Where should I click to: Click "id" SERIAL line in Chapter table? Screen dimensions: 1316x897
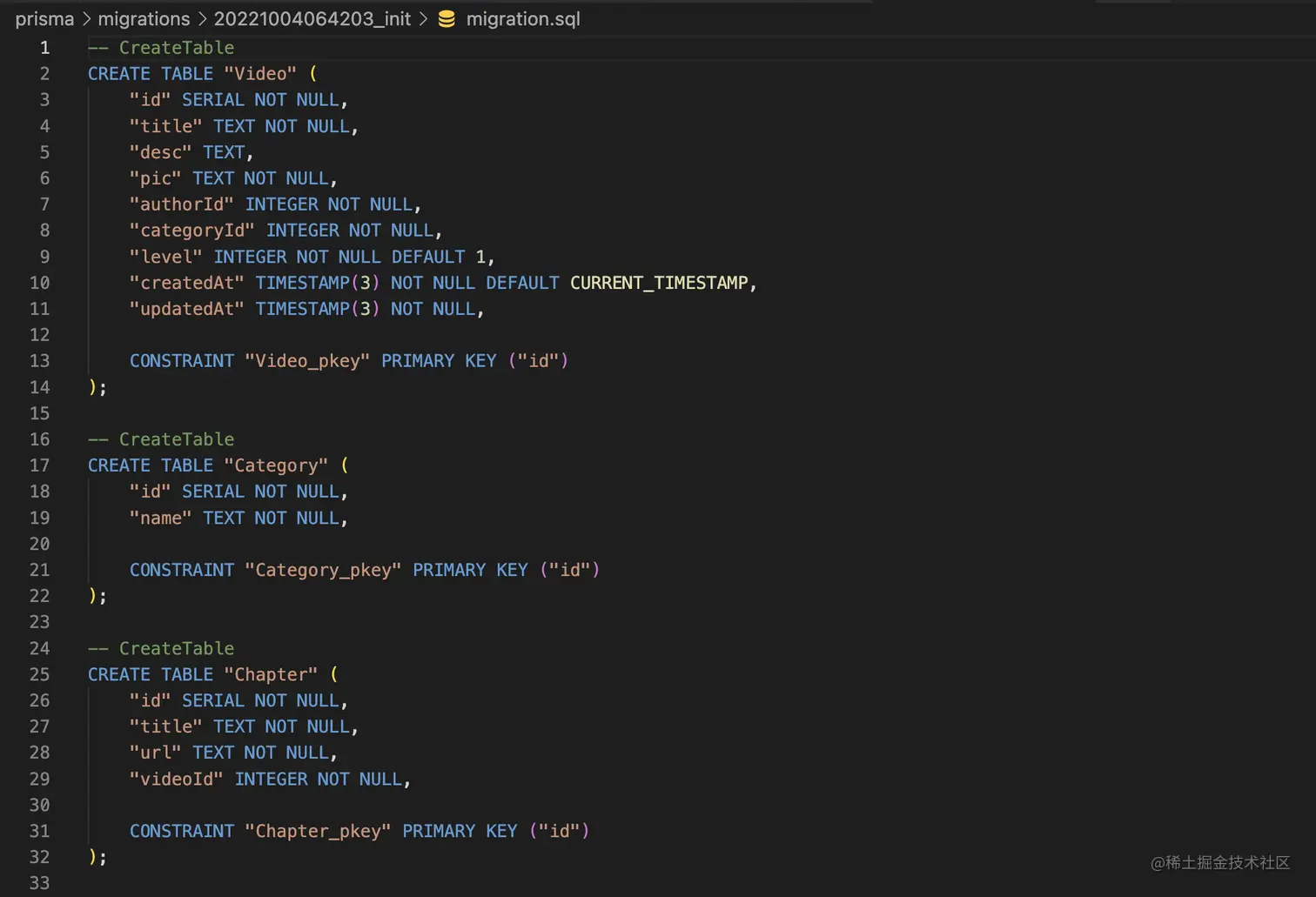pyautogui.click(x=238, y=700)
